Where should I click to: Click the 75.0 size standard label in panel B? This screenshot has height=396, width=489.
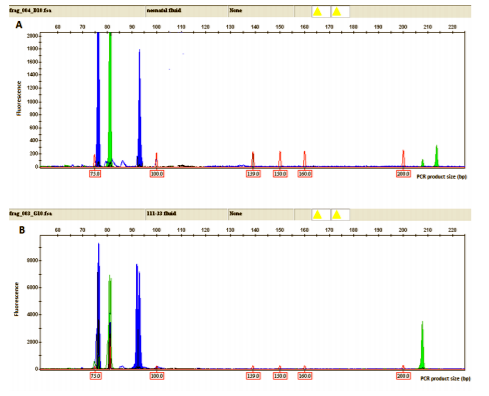click(95, 376)
